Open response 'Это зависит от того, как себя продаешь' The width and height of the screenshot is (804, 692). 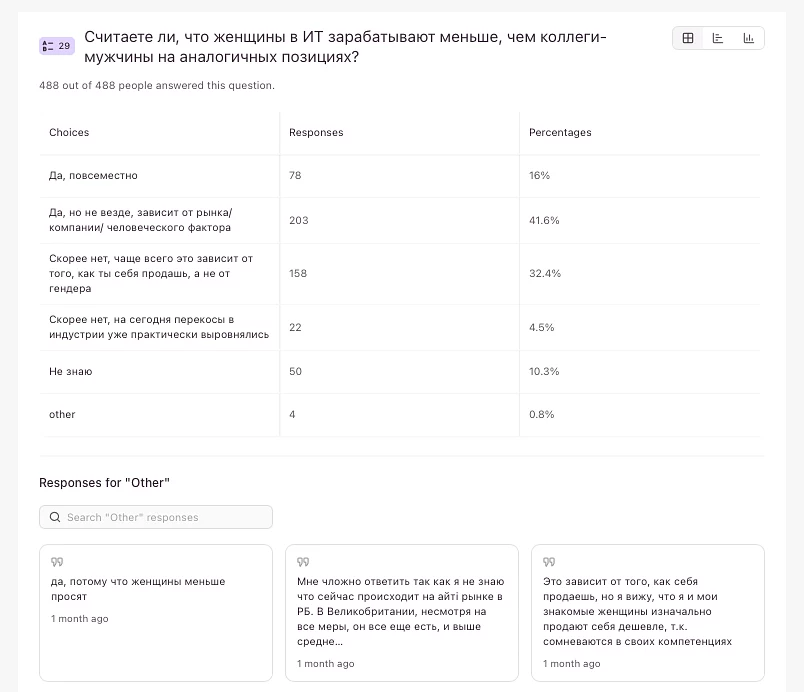[x=647, y=612]
